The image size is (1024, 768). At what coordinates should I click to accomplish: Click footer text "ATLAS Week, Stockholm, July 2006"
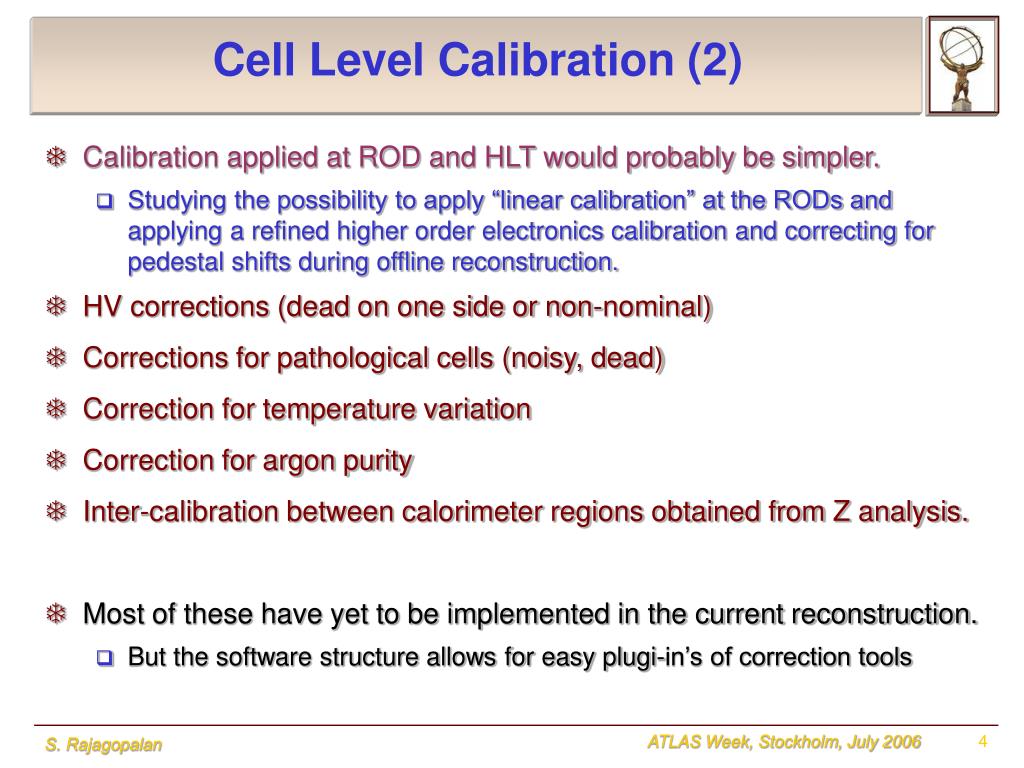pos(784,742)
